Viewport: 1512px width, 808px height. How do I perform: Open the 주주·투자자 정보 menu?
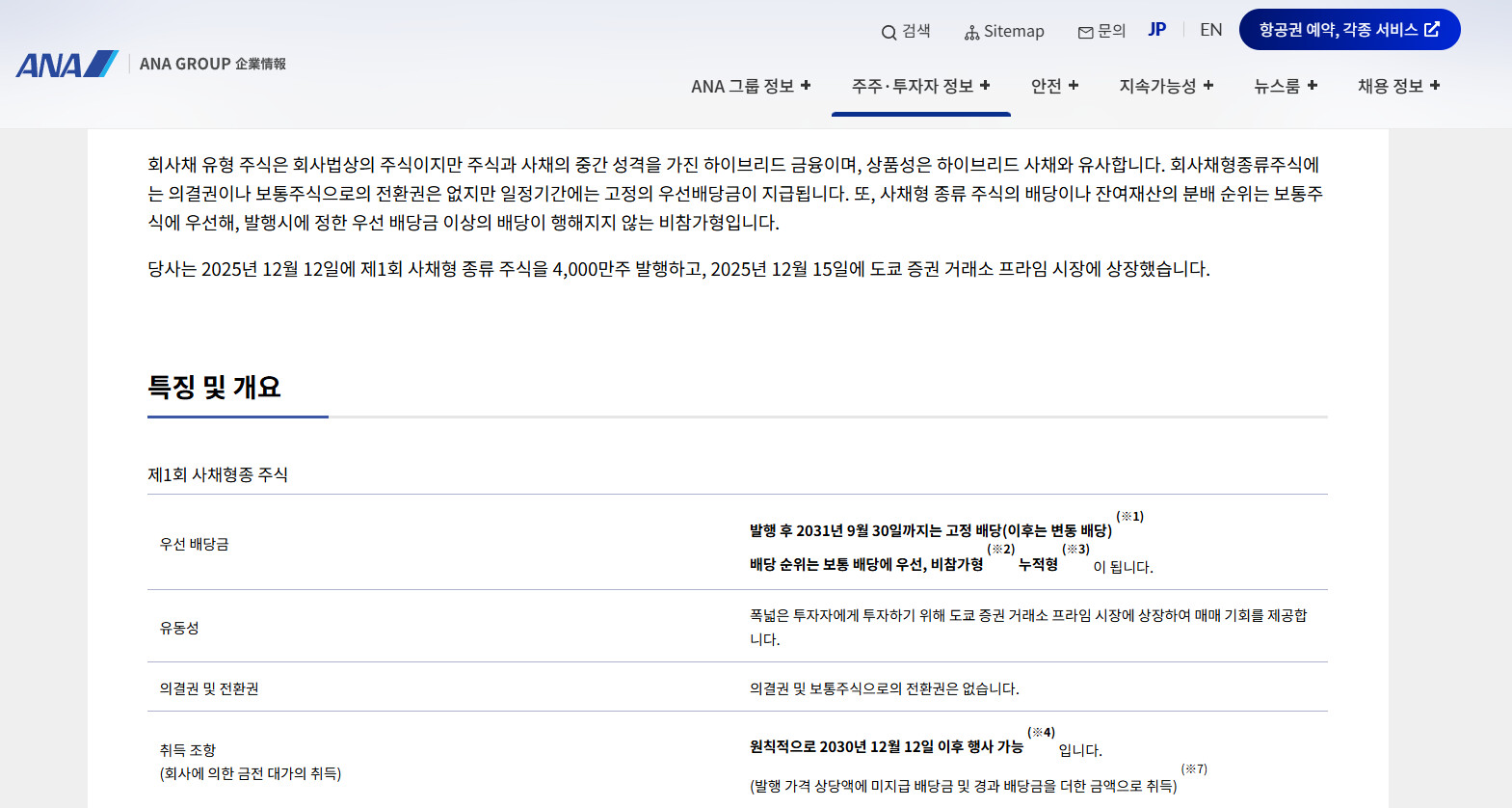pos(921,86)
